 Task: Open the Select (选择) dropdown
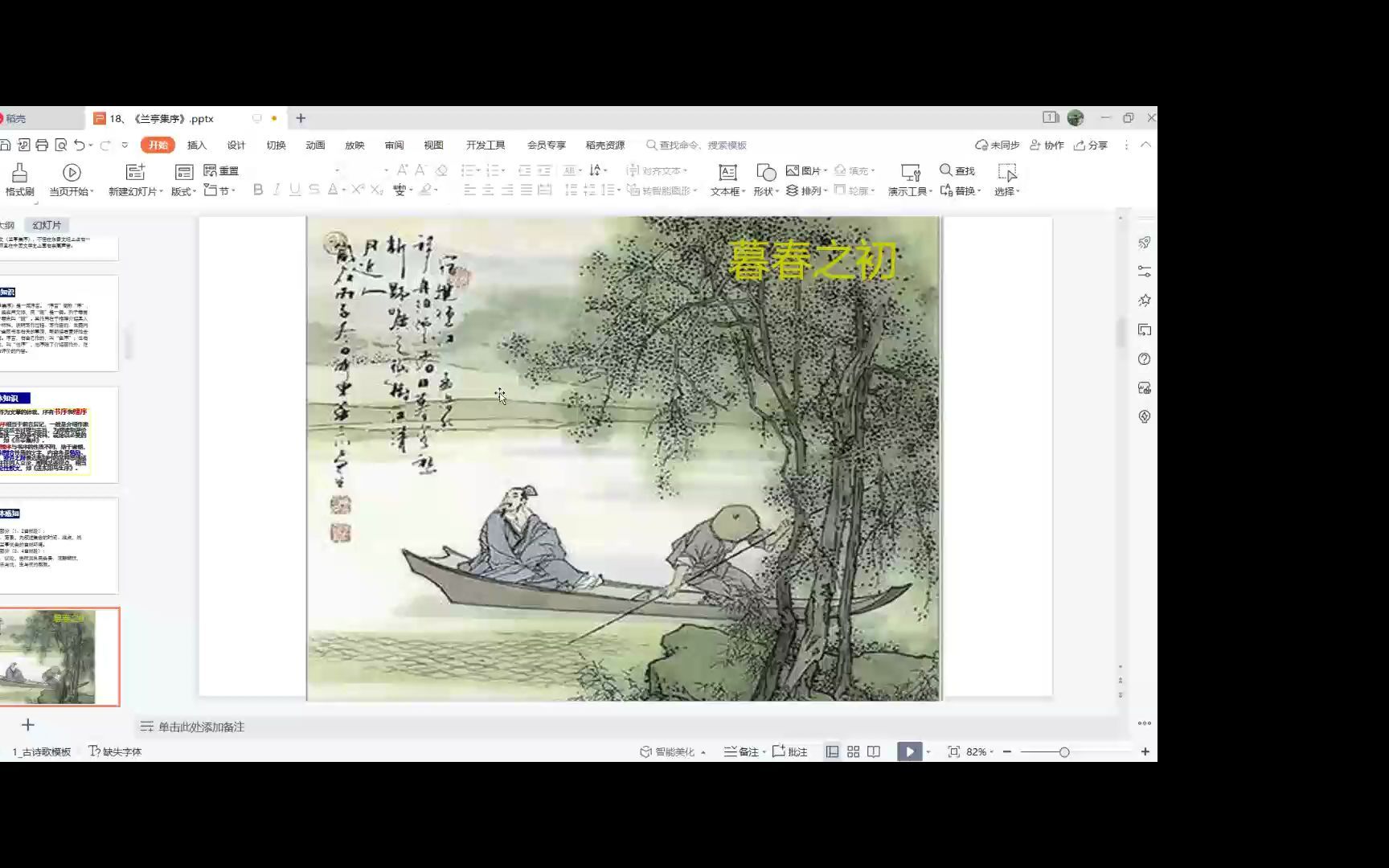[x=1006, y=179]
